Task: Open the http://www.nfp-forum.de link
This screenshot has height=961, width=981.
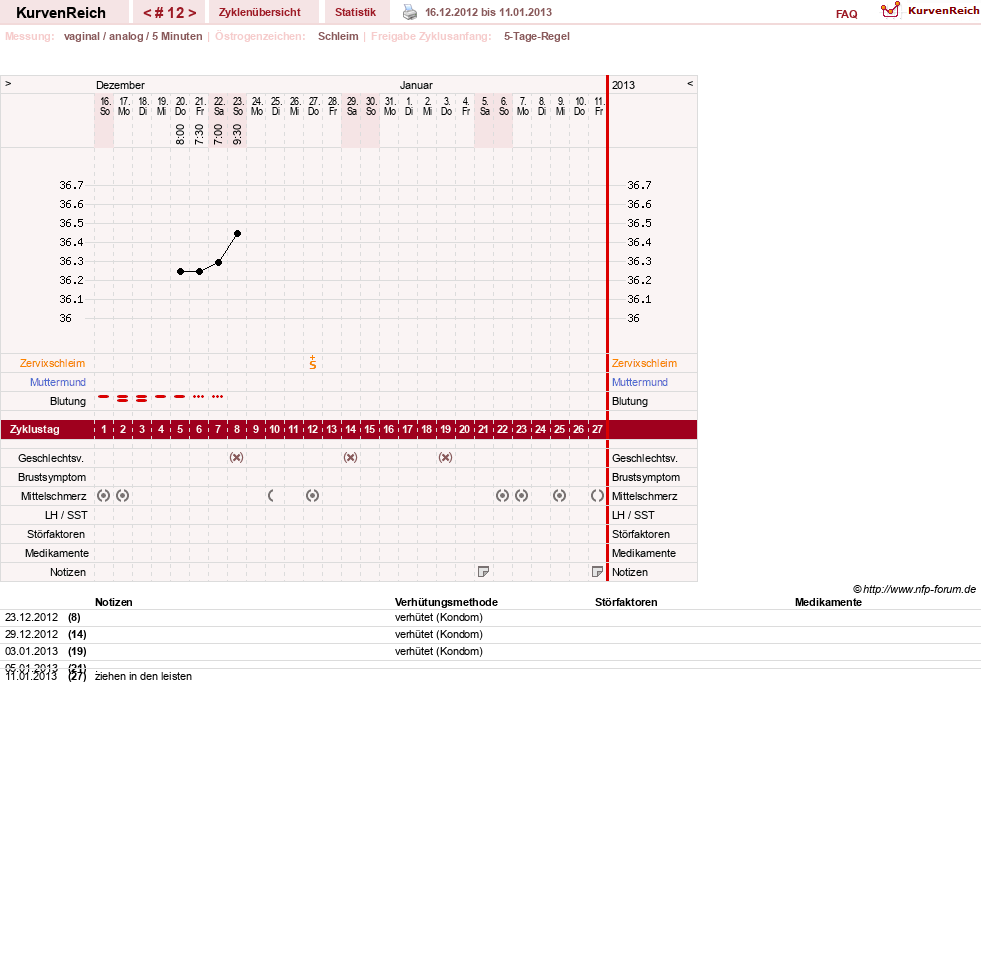Action: 919,589
